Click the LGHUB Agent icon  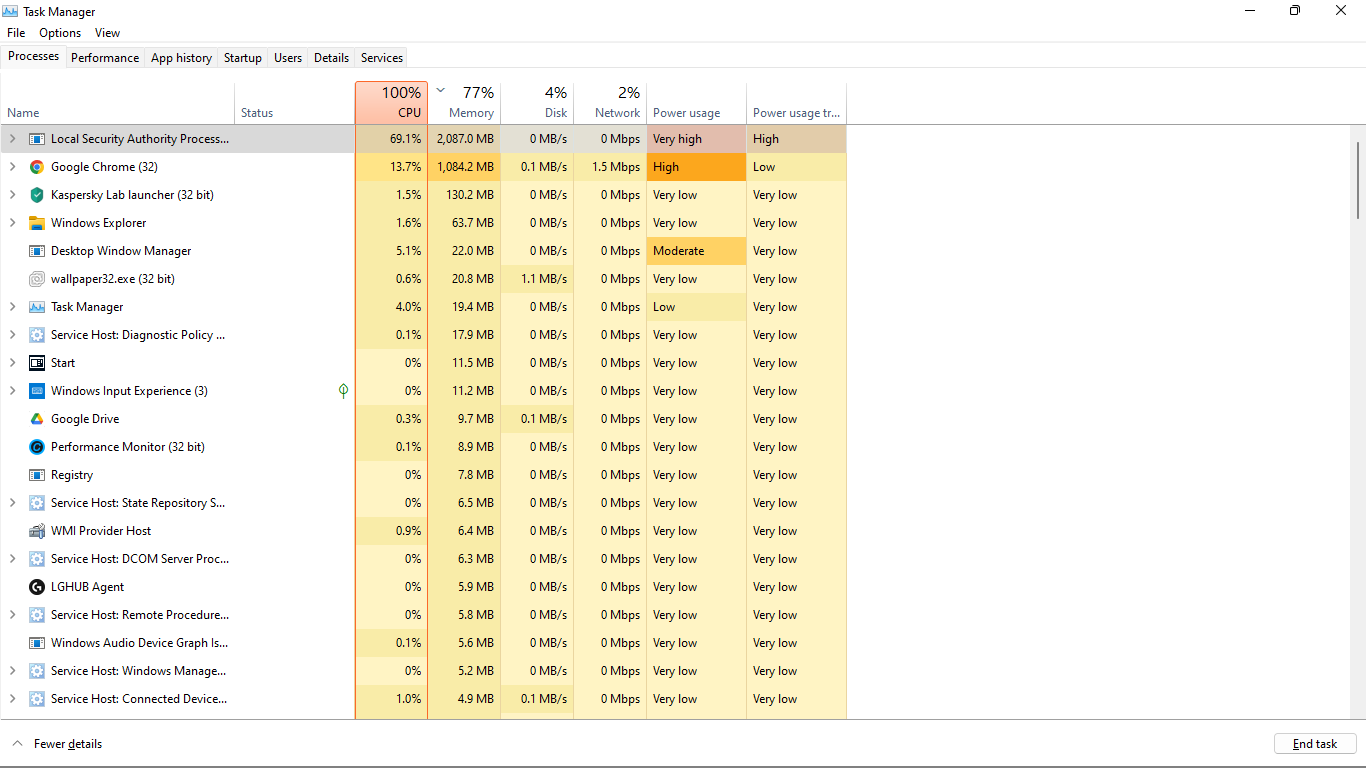37,587
